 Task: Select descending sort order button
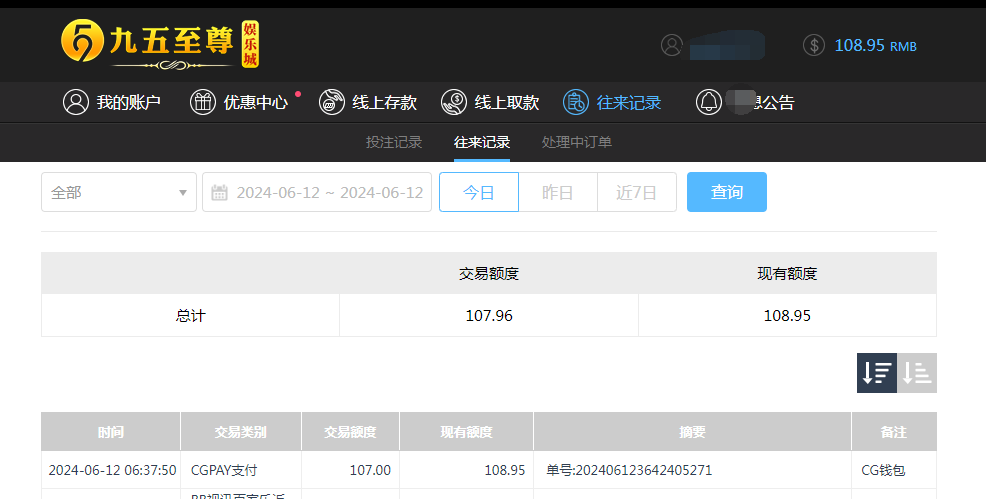pos(877,373)
